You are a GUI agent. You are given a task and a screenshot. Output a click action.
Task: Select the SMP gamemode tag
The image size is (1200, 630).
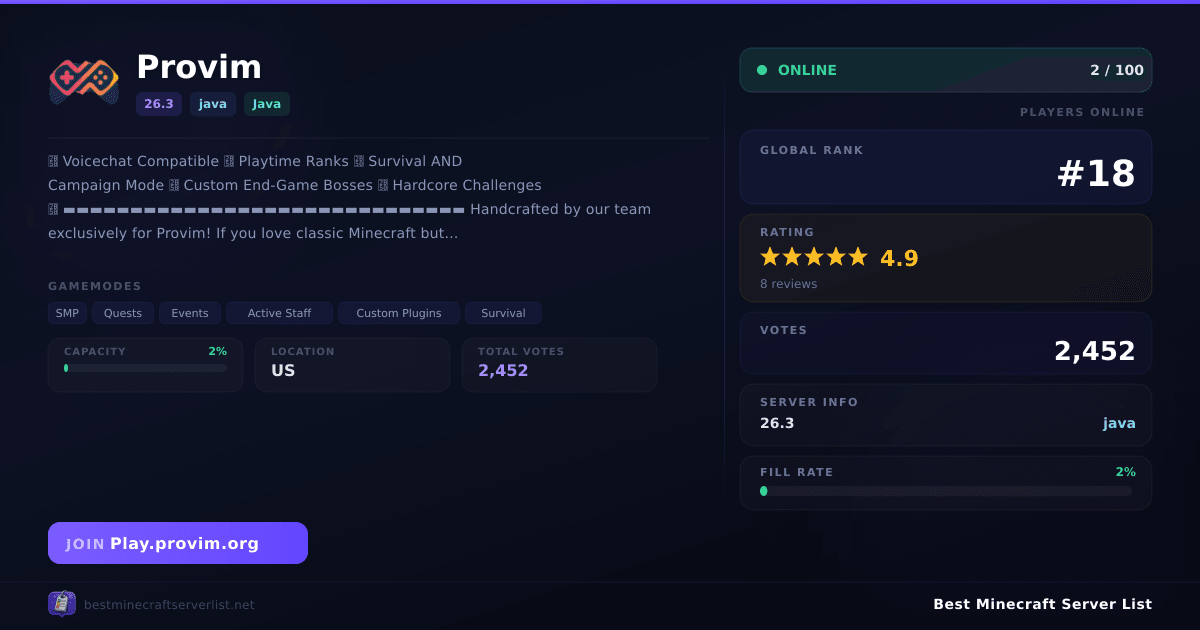67,313
